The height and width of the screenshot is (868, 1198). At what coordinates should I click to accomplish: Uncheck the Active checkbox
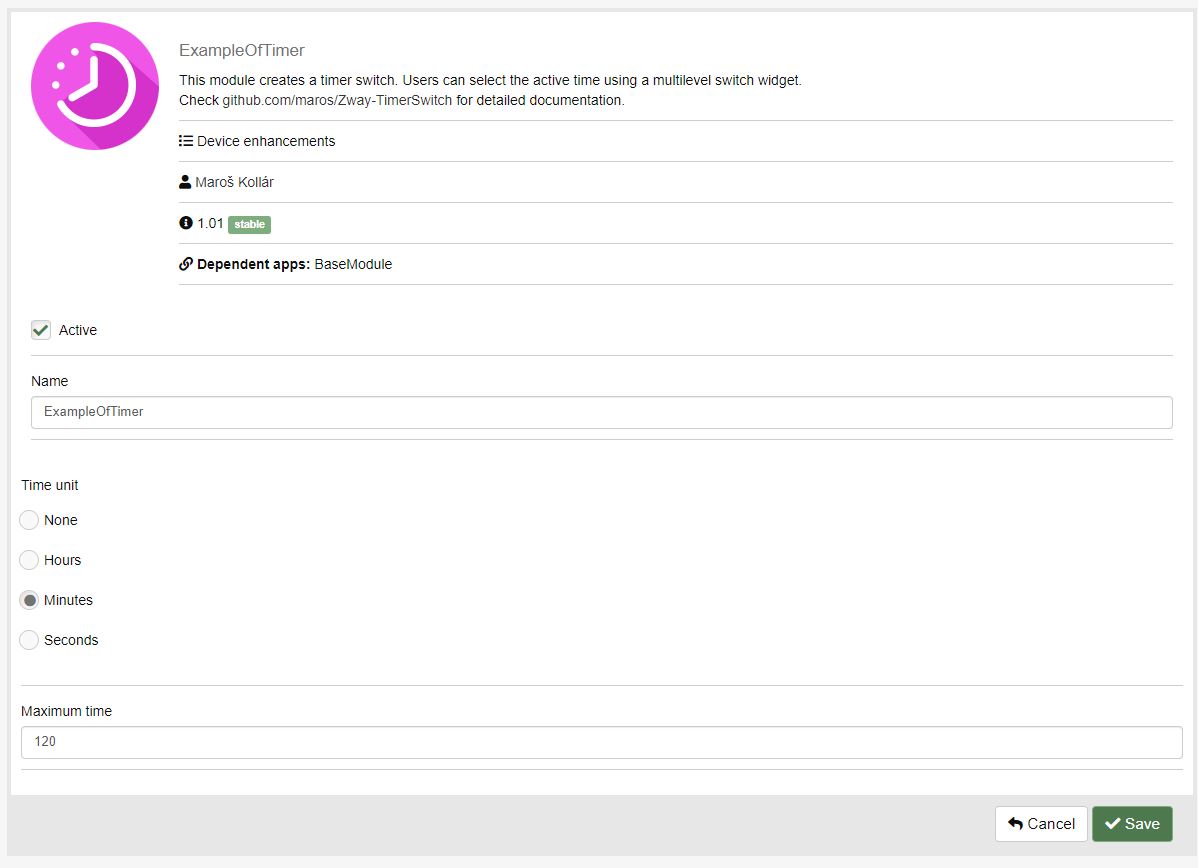(x=41, y=330)
